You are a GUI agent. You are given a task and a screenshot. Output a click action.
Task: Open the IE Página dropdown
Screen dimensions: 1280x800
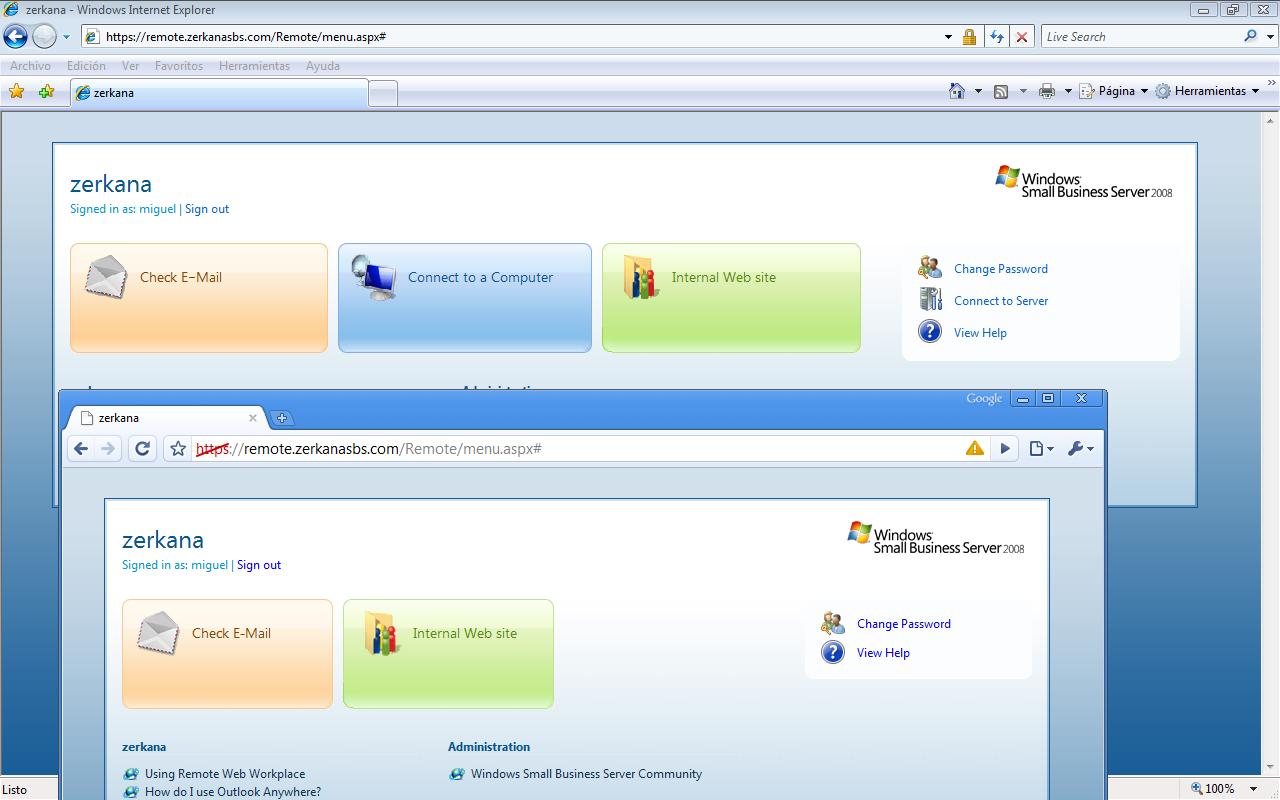pyautogui.click(x=1113, y=91)
